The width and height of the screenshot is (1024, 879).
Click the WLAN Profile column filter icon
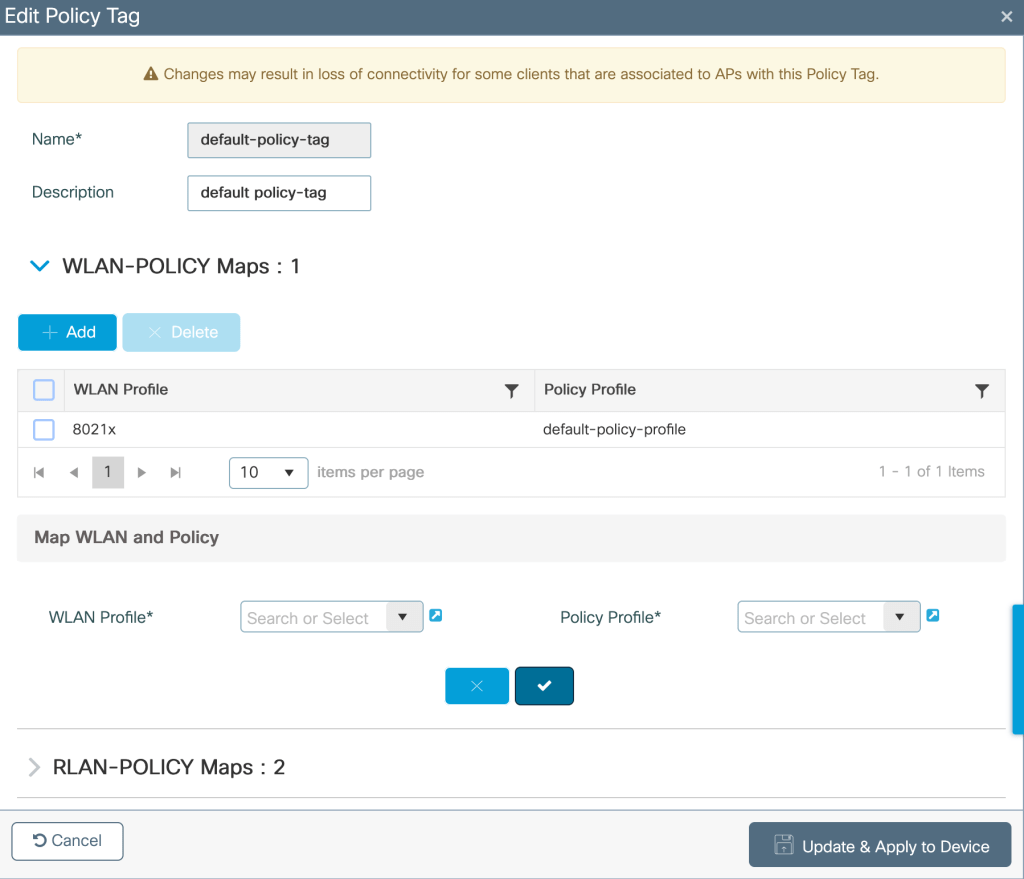point(511,391)
